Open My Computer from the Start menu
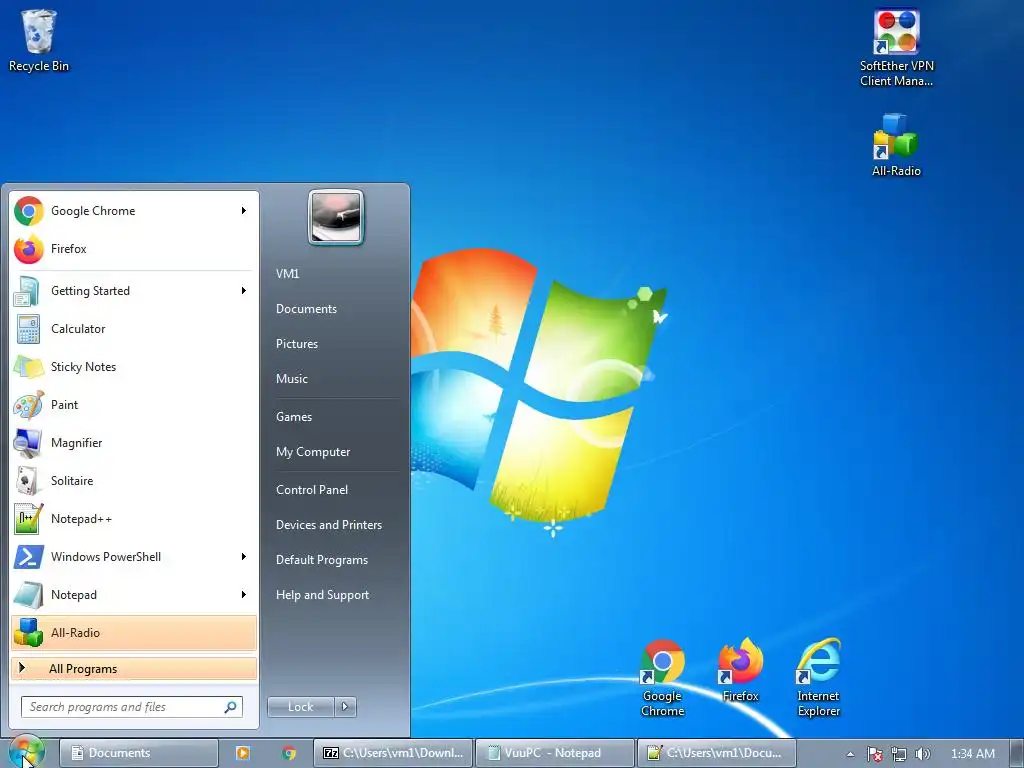 (313, 452)
